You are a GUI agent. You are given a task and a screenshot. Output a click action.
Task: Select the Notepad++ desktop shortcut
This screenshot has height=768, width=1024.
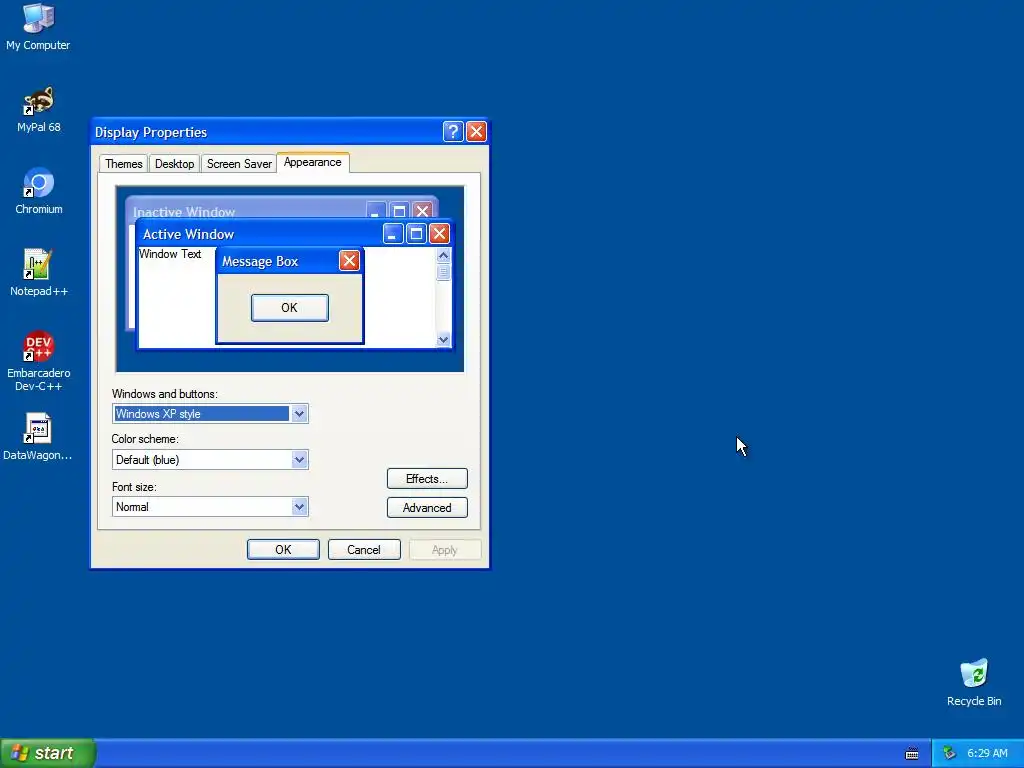[39, 273]
